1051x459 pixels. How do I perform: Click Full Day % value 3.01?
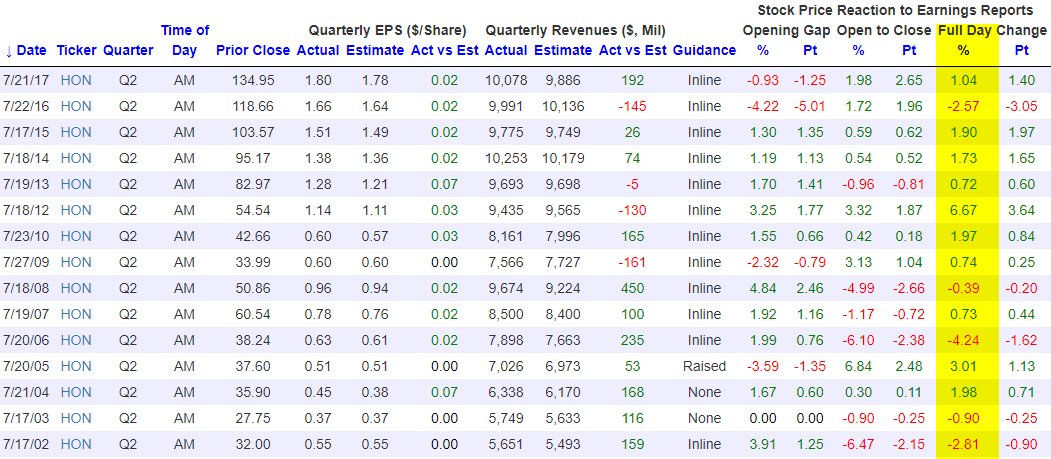(x=963, y=367)
